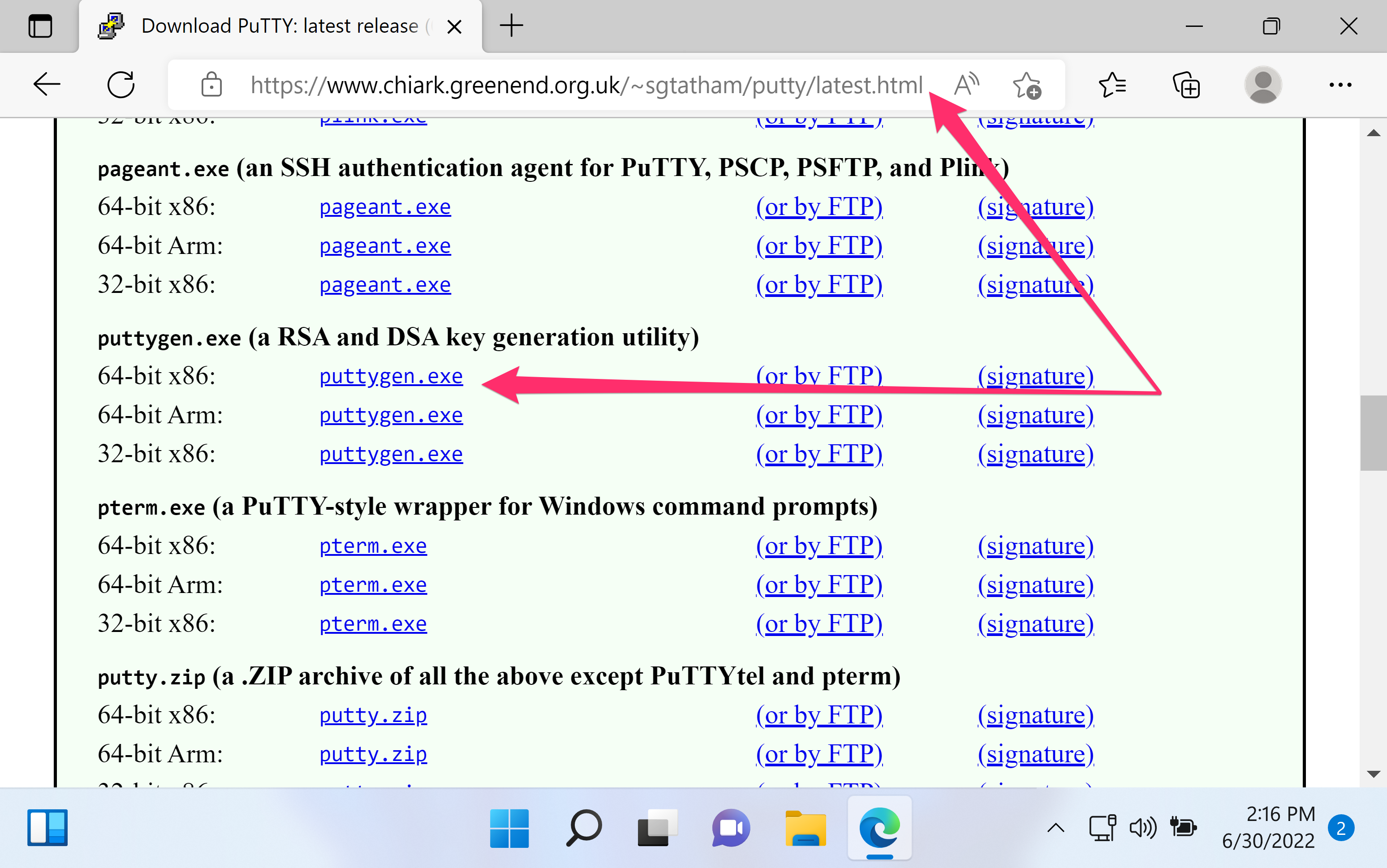Open the Widgets panel in taskbar
The width and height of the screenshot is (1387, 868).
tap(47, 827)
